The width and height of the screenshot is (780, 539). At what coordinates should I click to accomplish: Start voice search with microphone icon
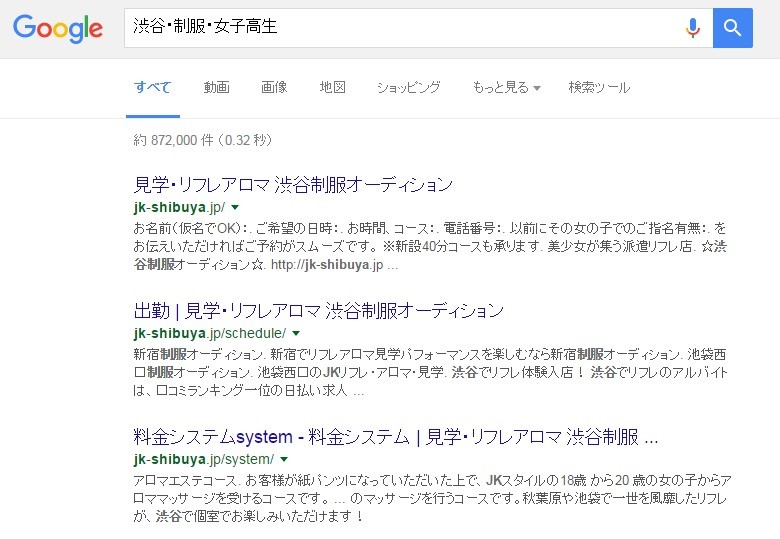click(692, 28)
